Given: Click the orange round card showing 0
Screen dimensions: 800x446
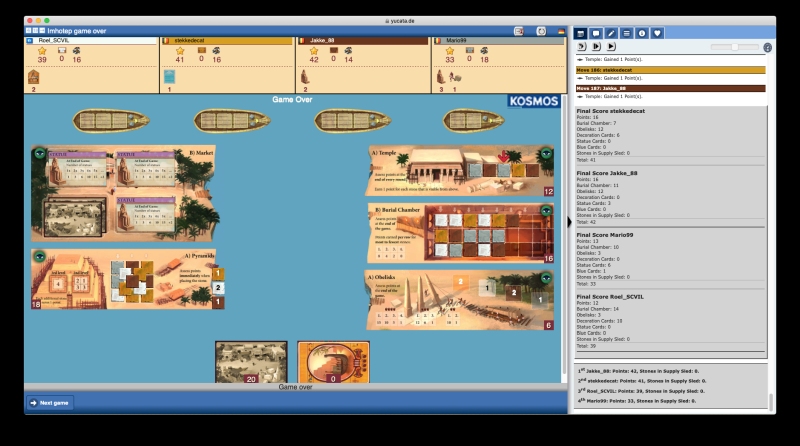Looking at the screenshot, I should pos(333,362).
